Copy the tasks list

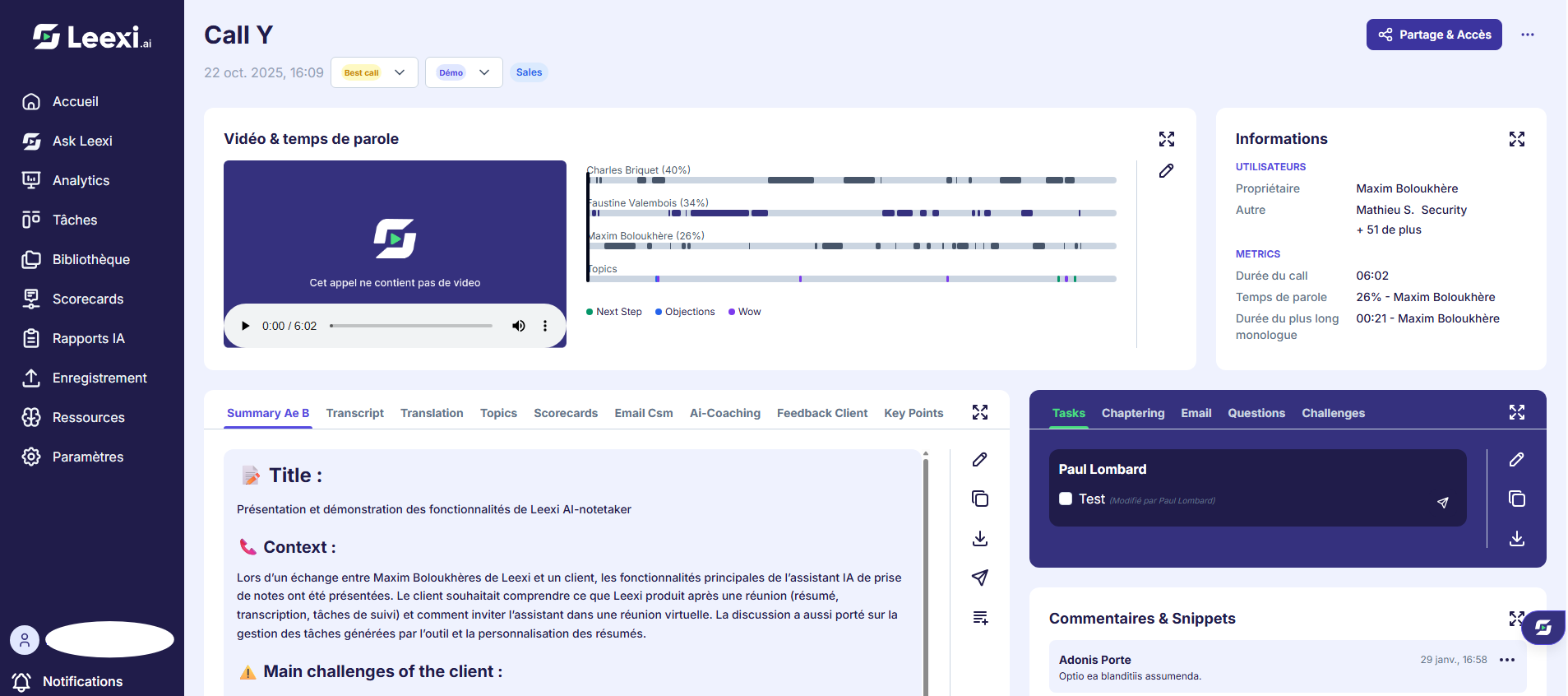coord(1517,499)
